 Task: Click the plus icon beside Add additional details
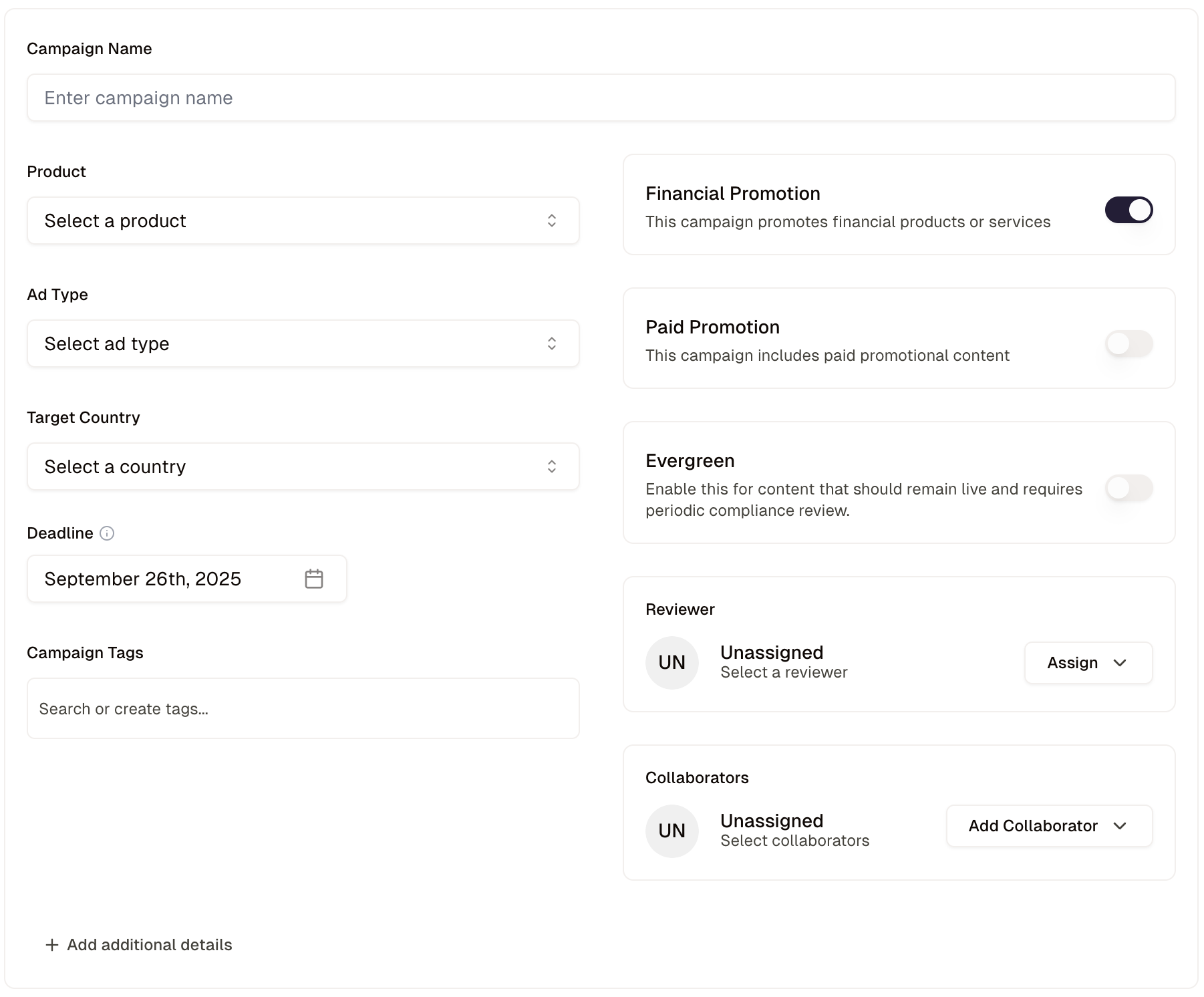(x=52, y=945)
